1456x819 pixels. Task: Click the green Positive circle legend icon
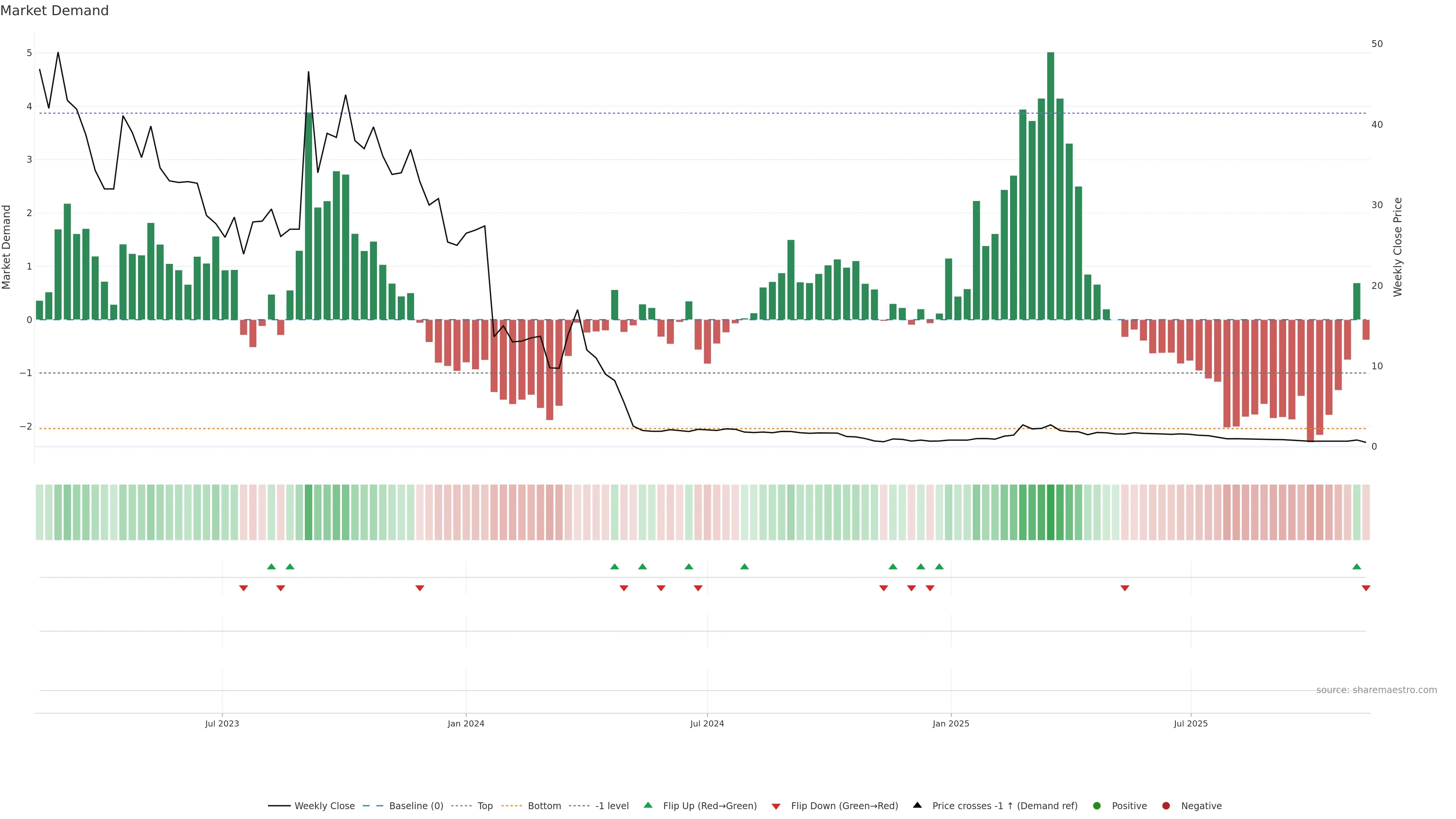[x=1097, y=806]
